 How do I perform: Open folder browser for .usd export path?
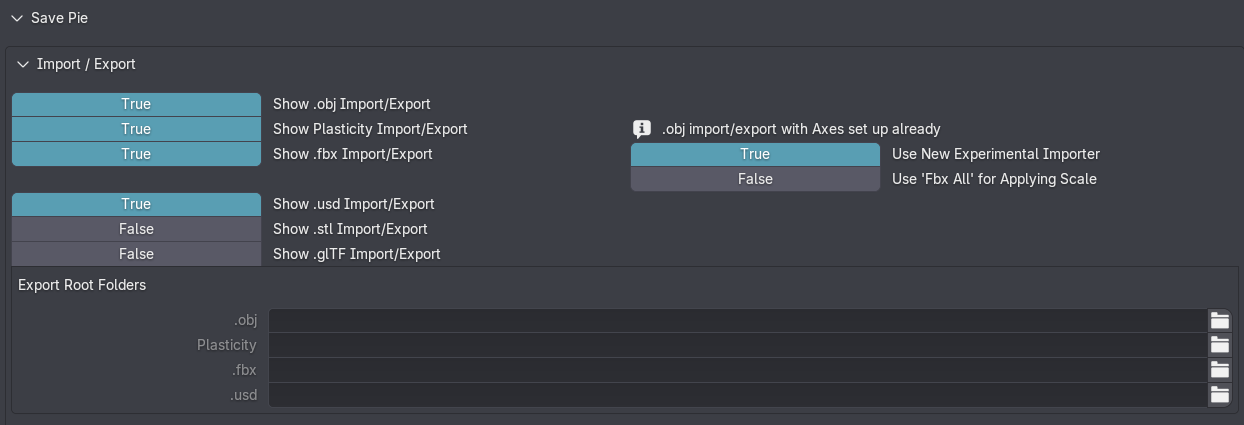pyautogui.click(x=1219, y=395)
